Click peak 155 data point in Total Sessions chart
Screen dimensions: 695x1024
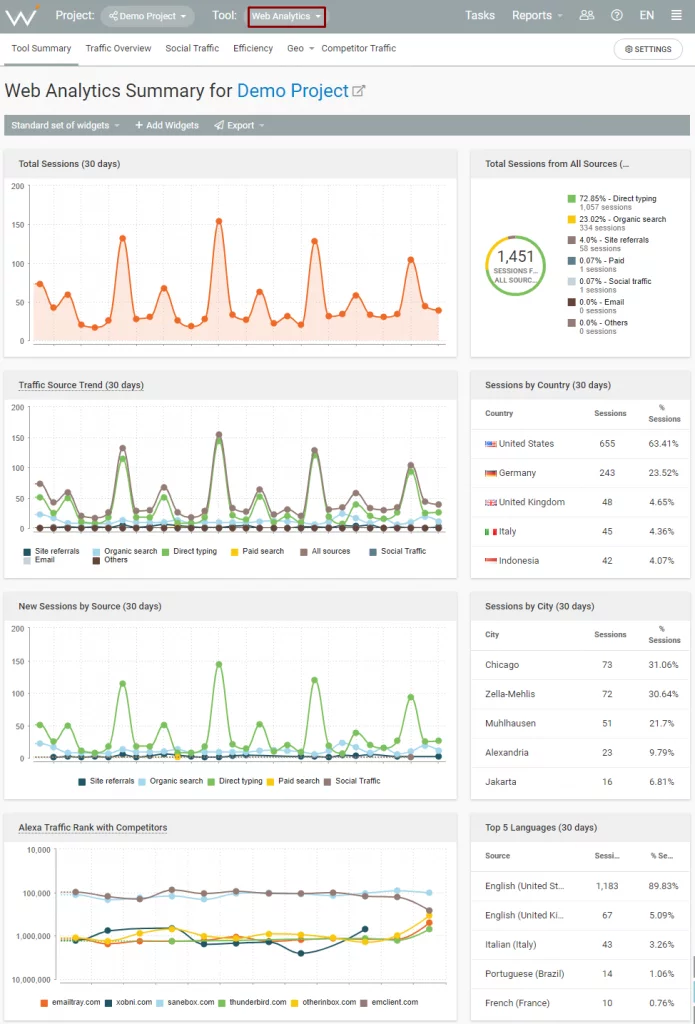point(219,221)
